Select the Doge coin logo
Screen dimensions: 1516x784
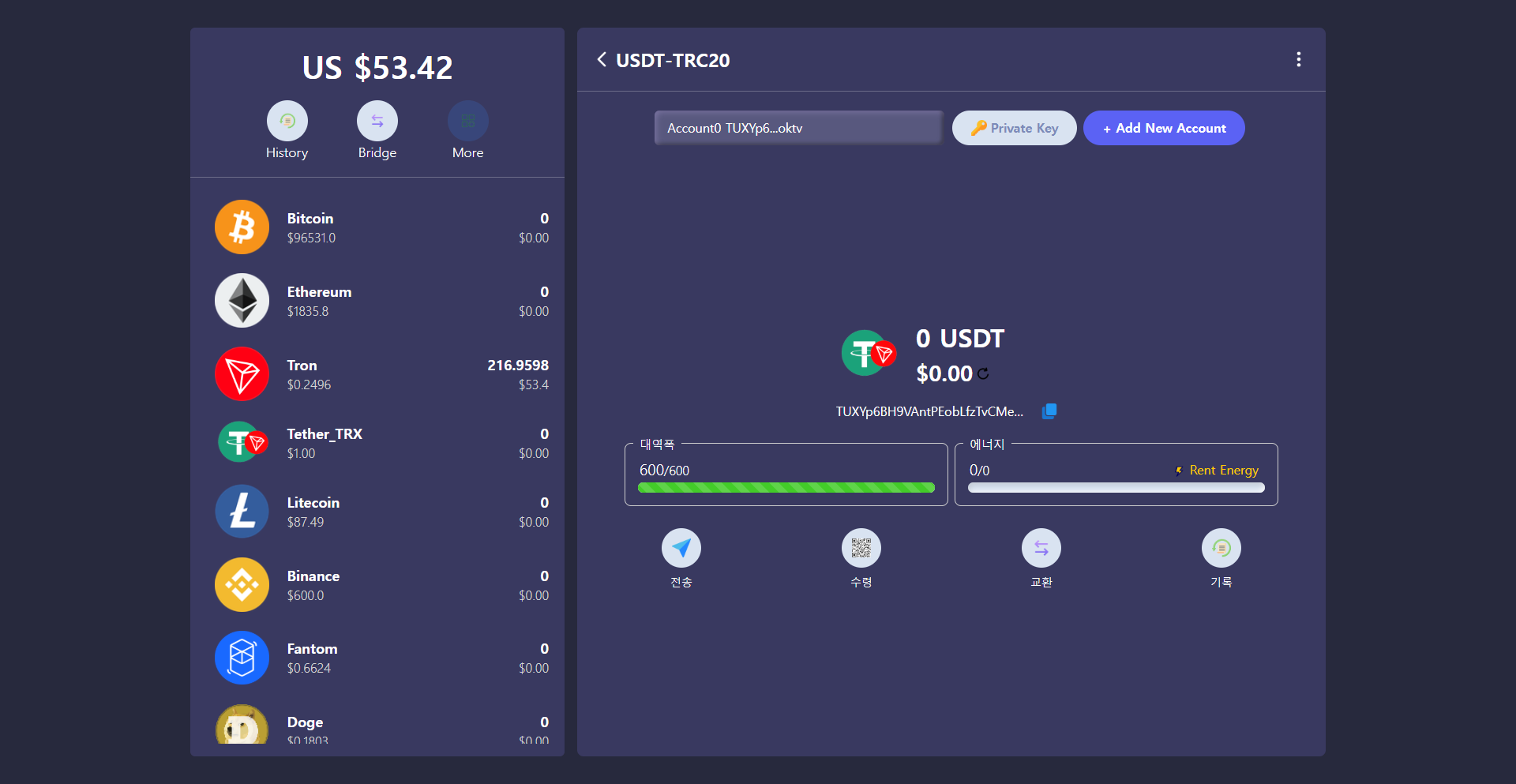point(242,725)
